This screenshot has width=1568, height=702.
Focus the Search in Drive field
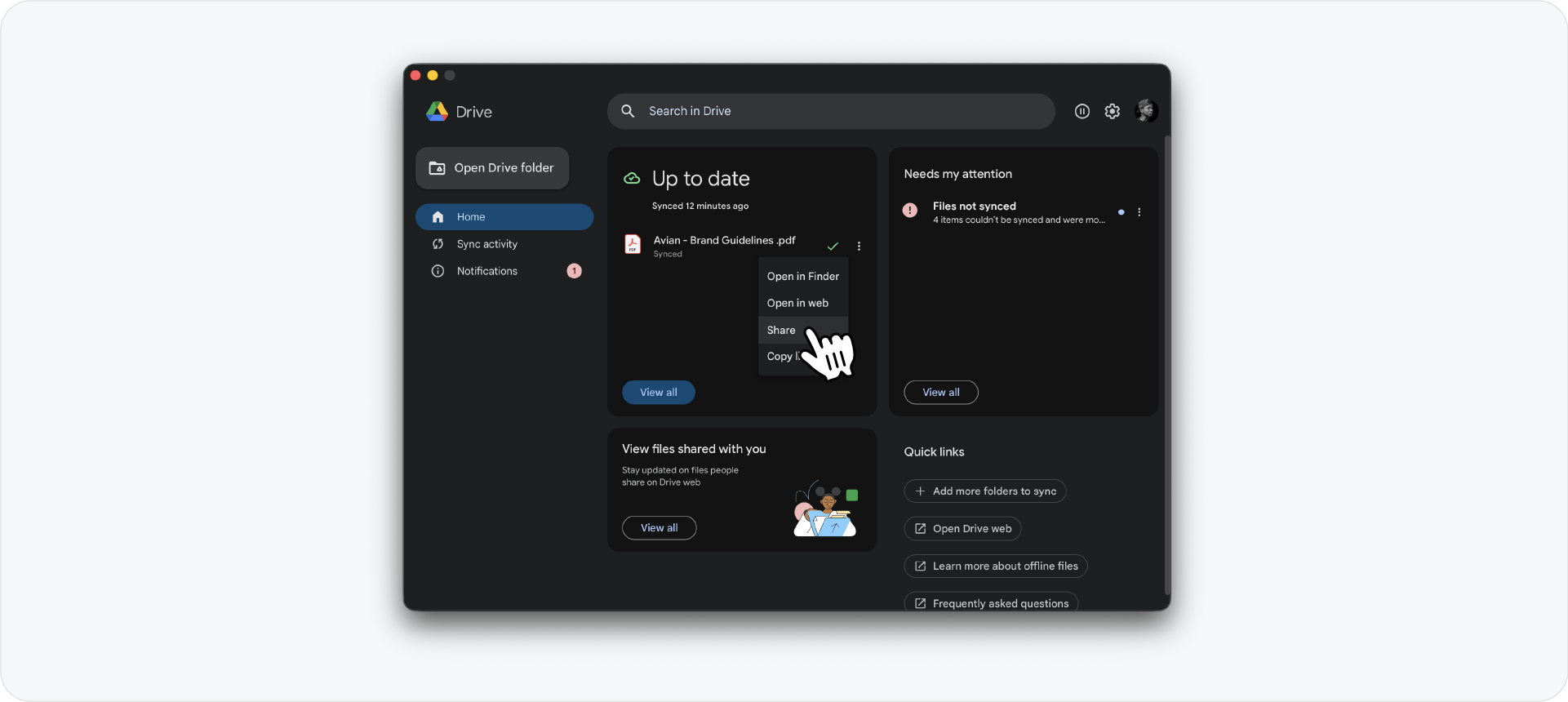[831, 111]
